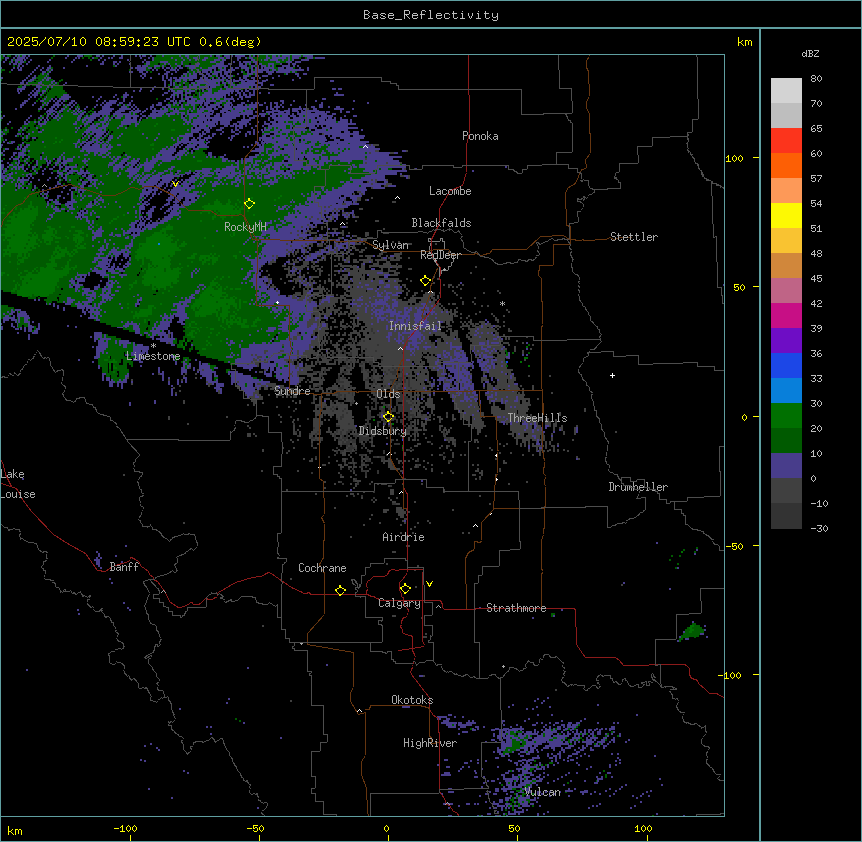Click the Drumheller label
Viewport: 862px width, 842px height.
point(638,487)
